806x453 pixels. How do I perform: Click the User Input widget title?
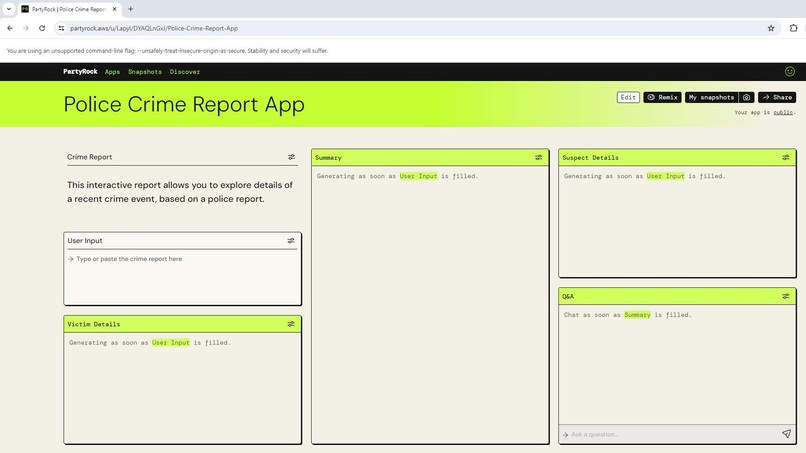(85, 241)
